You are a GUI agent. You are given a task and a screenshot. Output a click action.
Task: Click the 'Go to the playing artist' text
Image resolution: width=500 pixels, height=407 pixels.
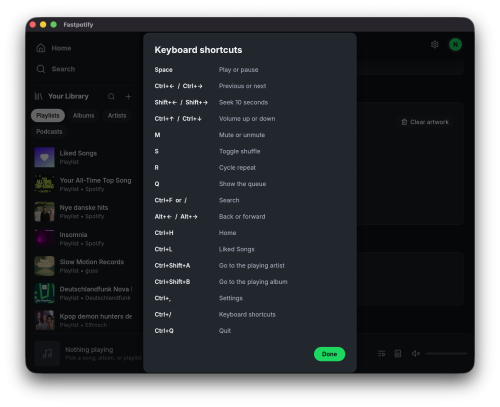[x=251, y=266]
